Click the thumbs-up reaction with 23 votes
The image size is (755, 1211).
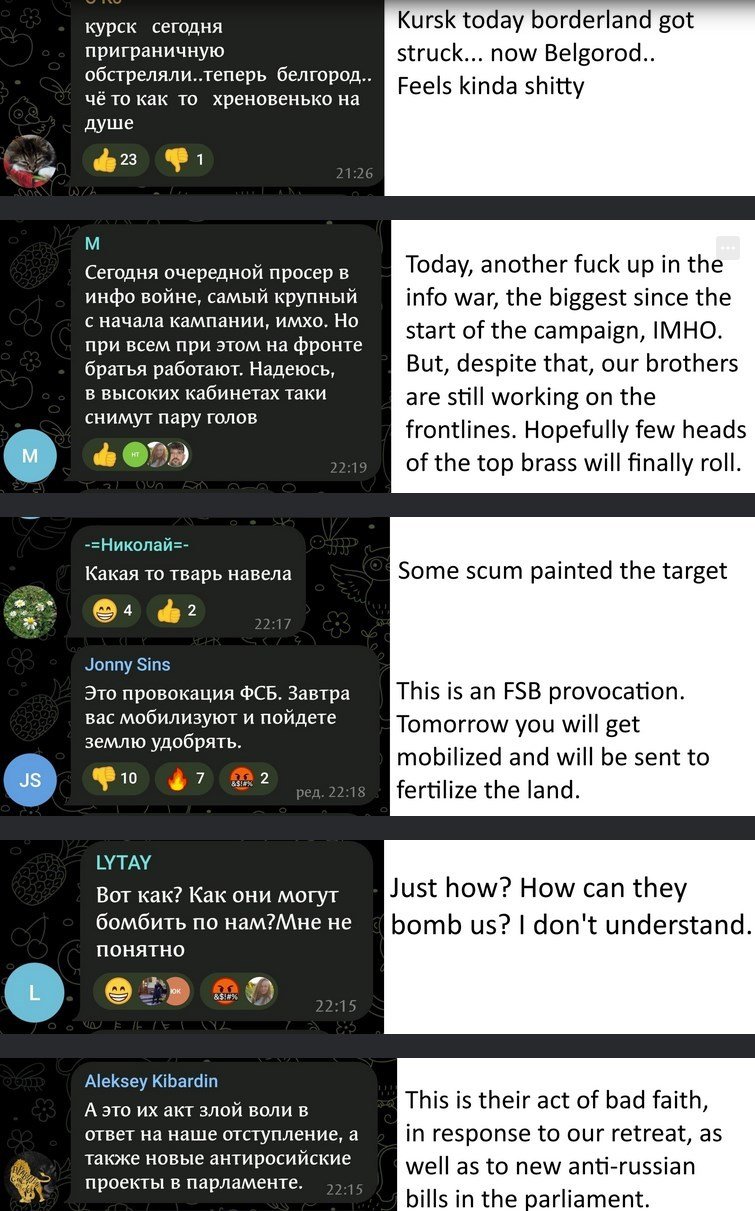pyautogui.click(x=116, y=159)
